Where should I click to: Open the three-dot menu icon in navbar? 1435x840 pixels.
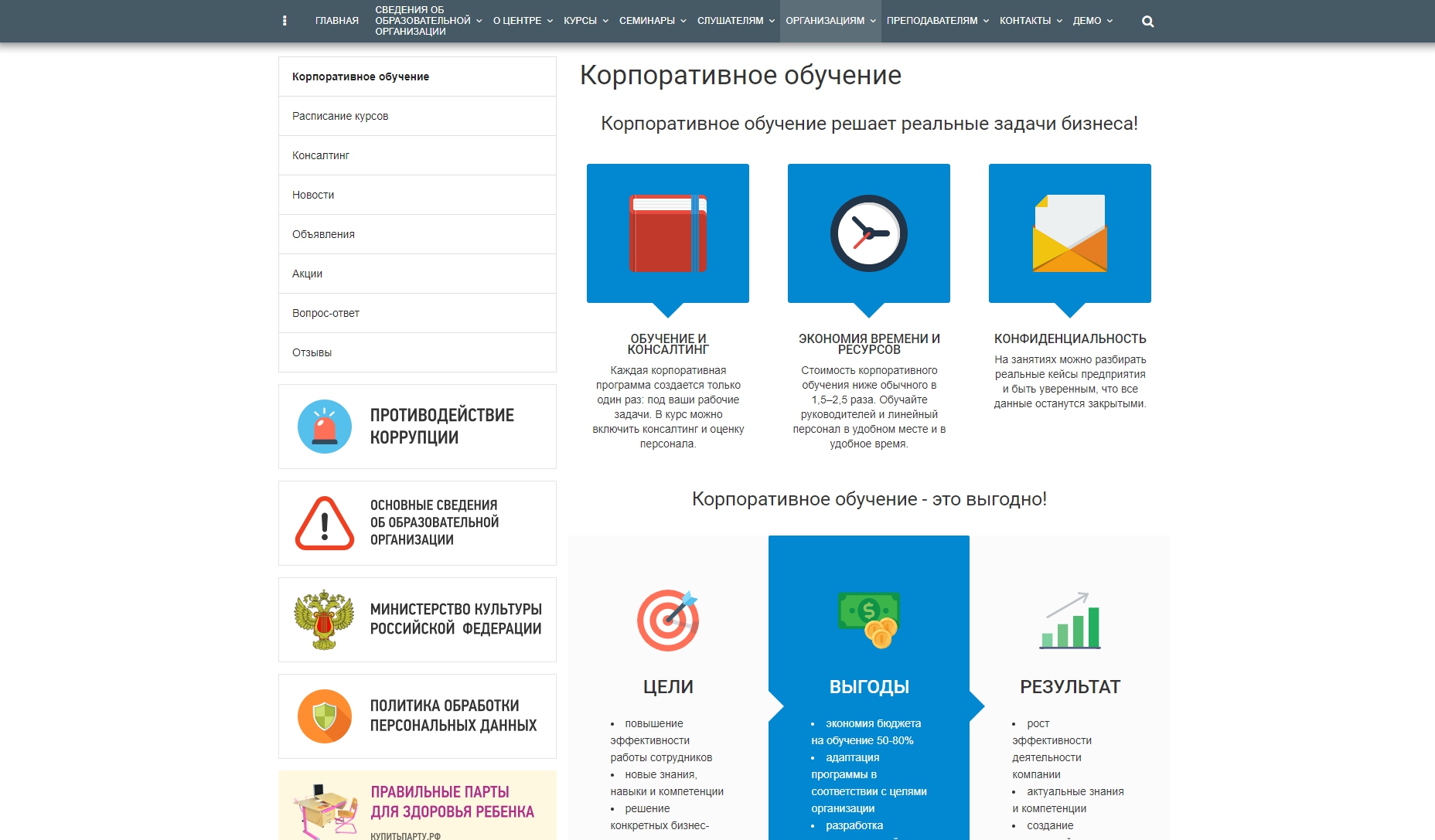pyautogui.click(x=285, y=21)
